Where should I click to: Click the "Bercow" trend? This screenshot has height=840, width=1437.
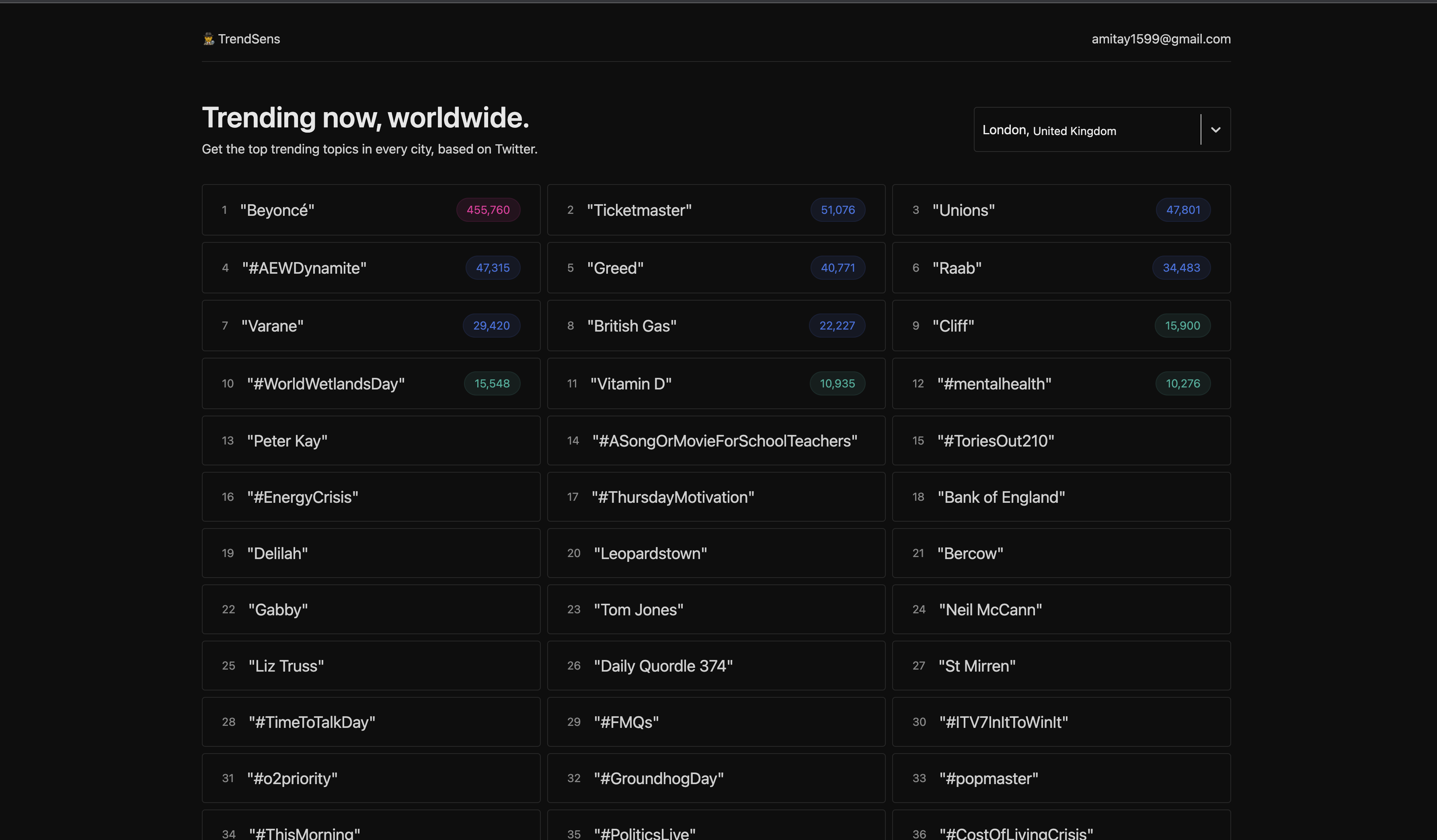pos(1061,553)
